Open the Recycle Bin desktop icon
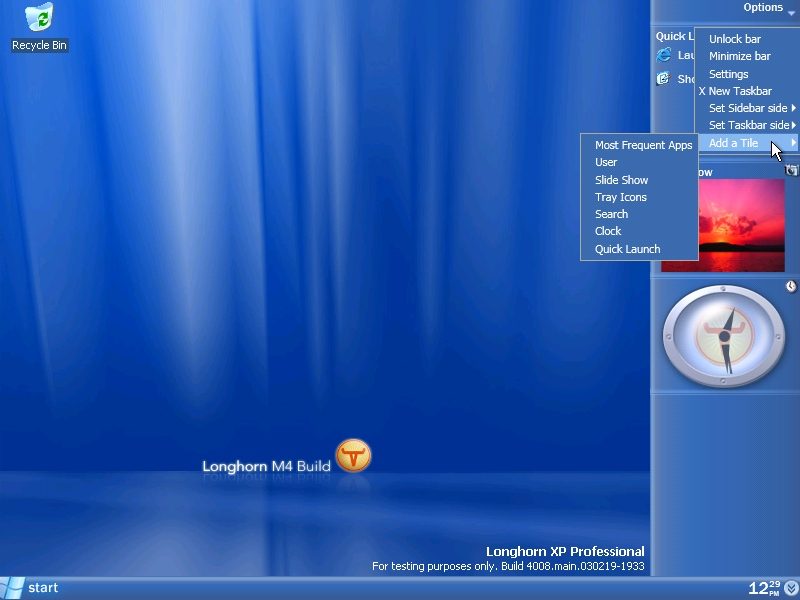 pyautogui.click(x=39, y=27)
